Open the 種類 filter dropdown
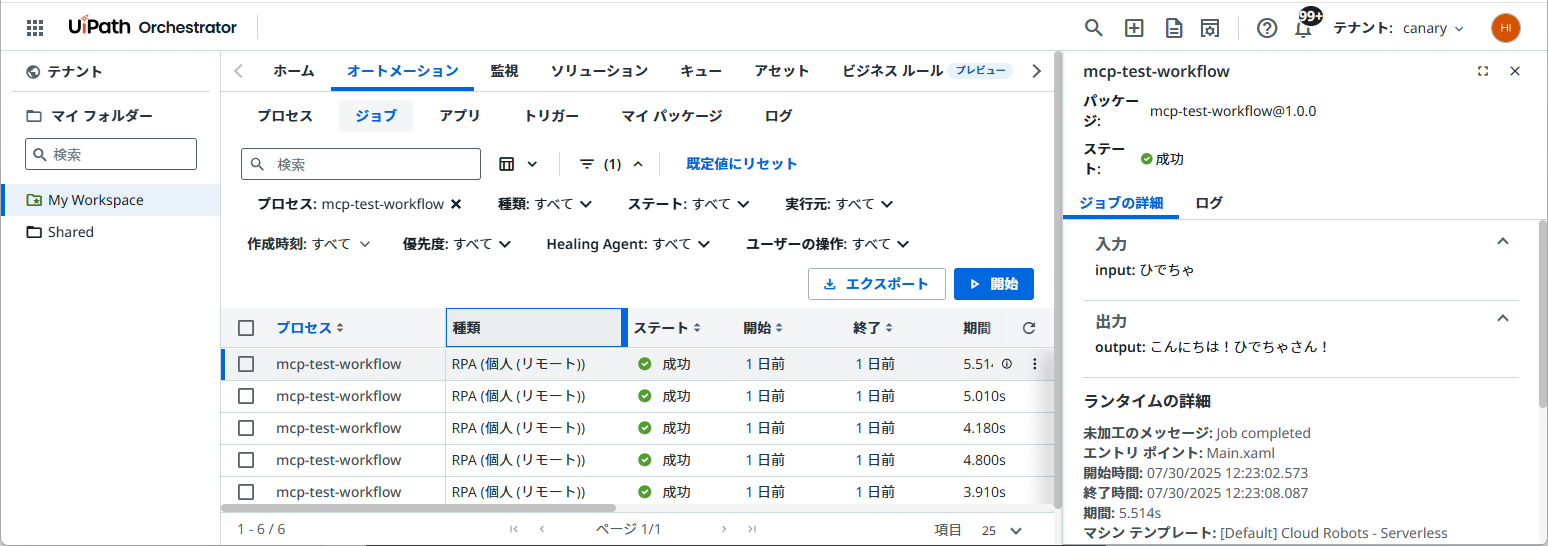Screen dimensions: 1548x546 click(x=545, y=204)
